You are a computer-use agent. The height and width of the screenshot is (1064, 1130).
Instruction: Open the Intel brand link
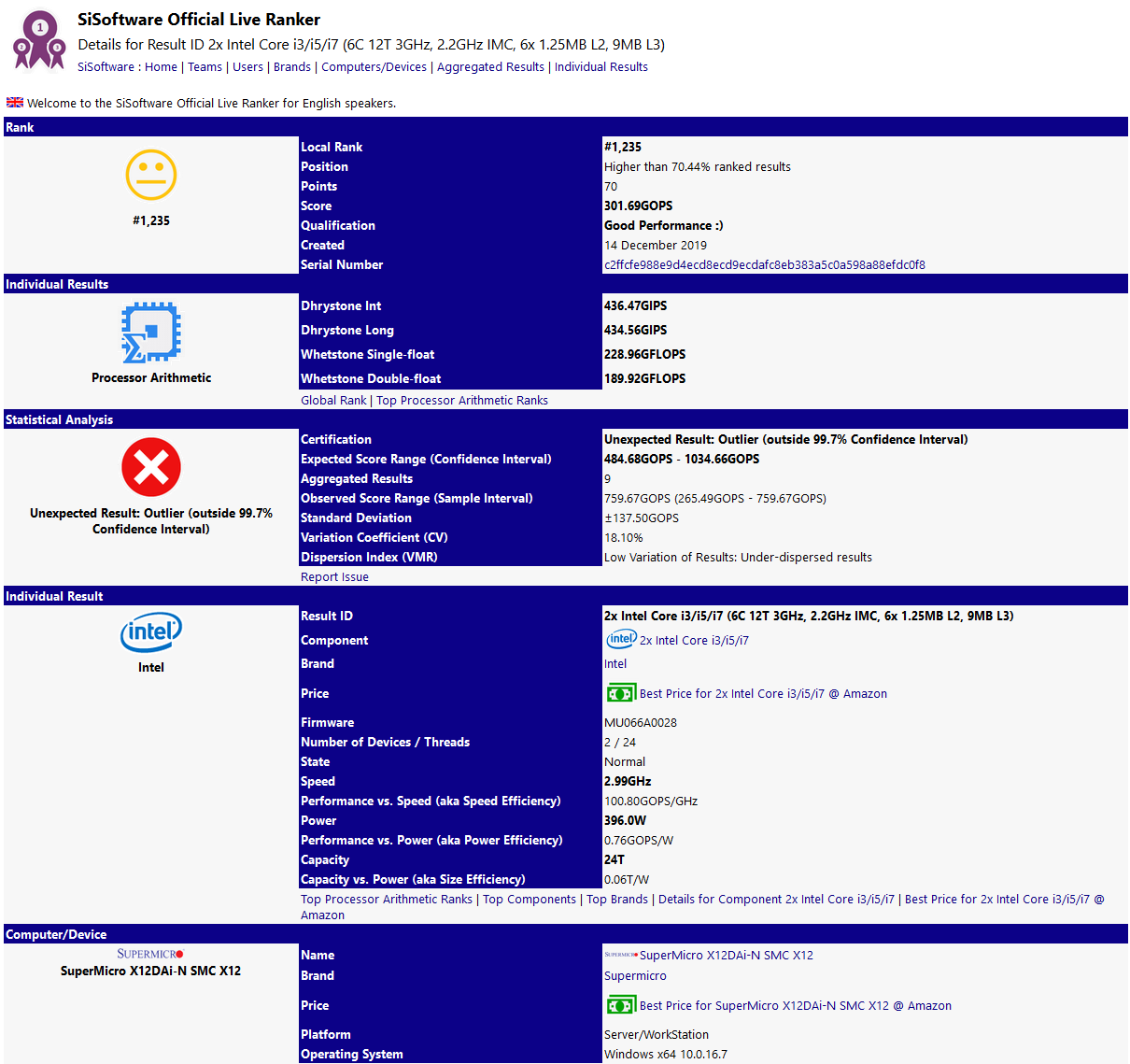point(615,664)
